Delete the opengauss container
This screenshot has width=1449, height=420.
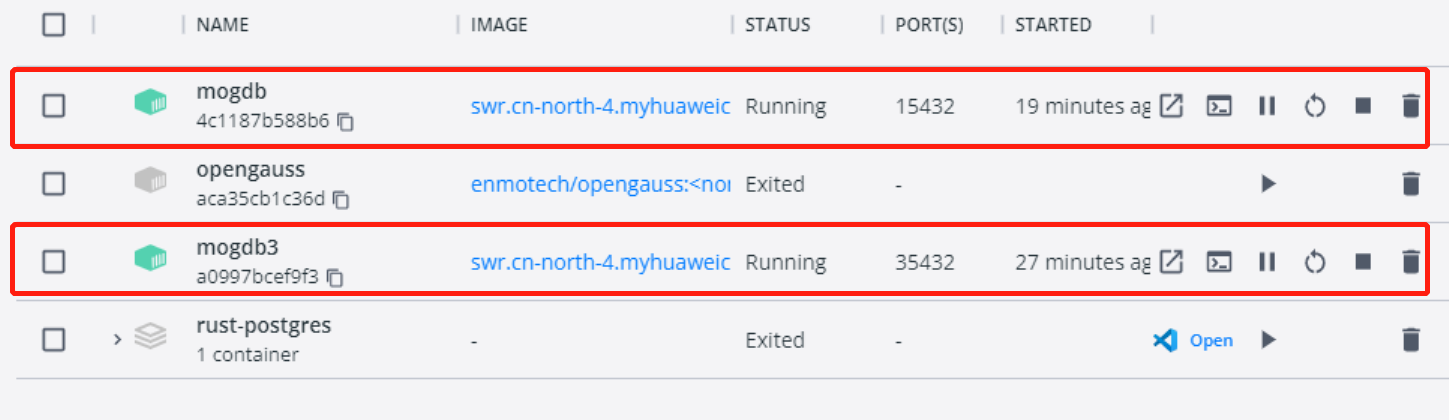(x=1410, y=184)
